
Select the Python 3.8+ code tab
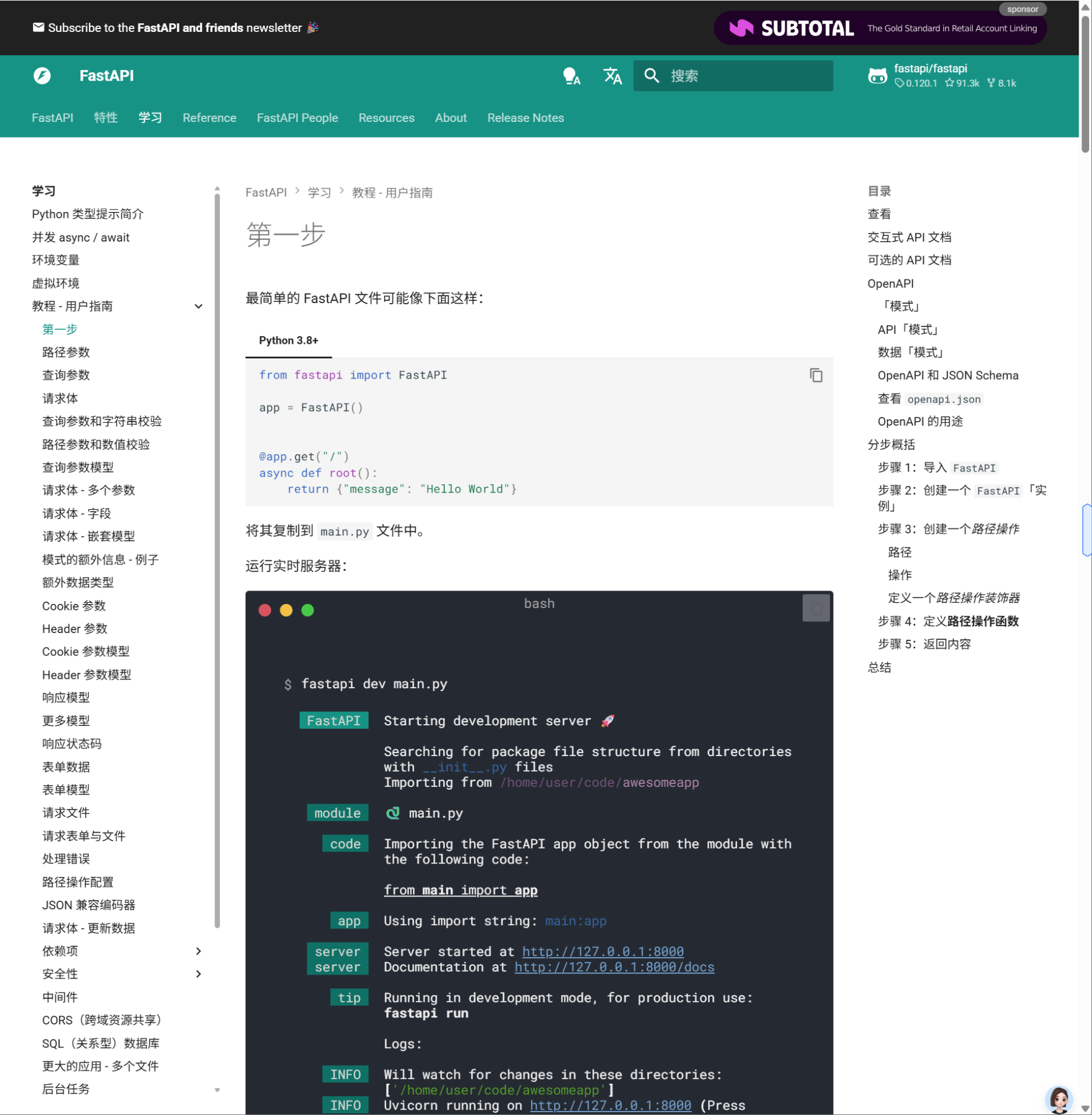tap(289, 341)
